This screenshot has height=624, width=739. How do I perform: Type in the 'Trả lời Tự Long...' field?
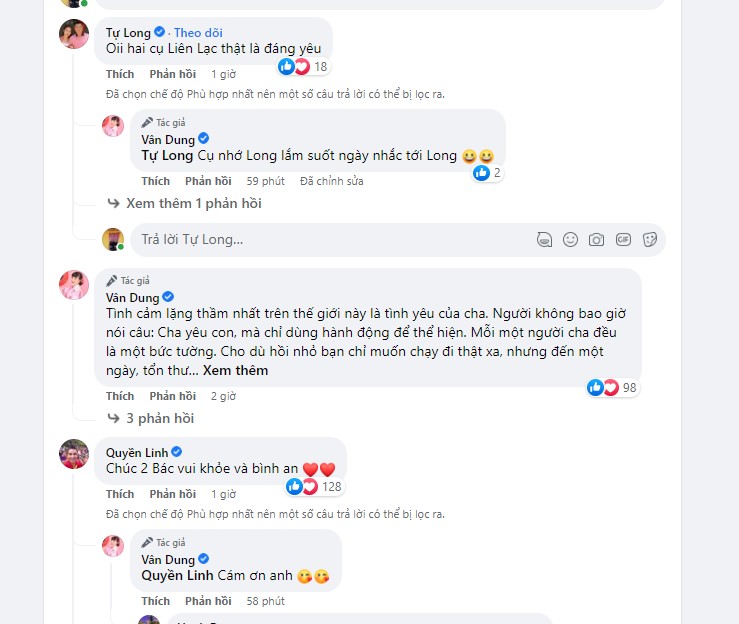[330, 240]
